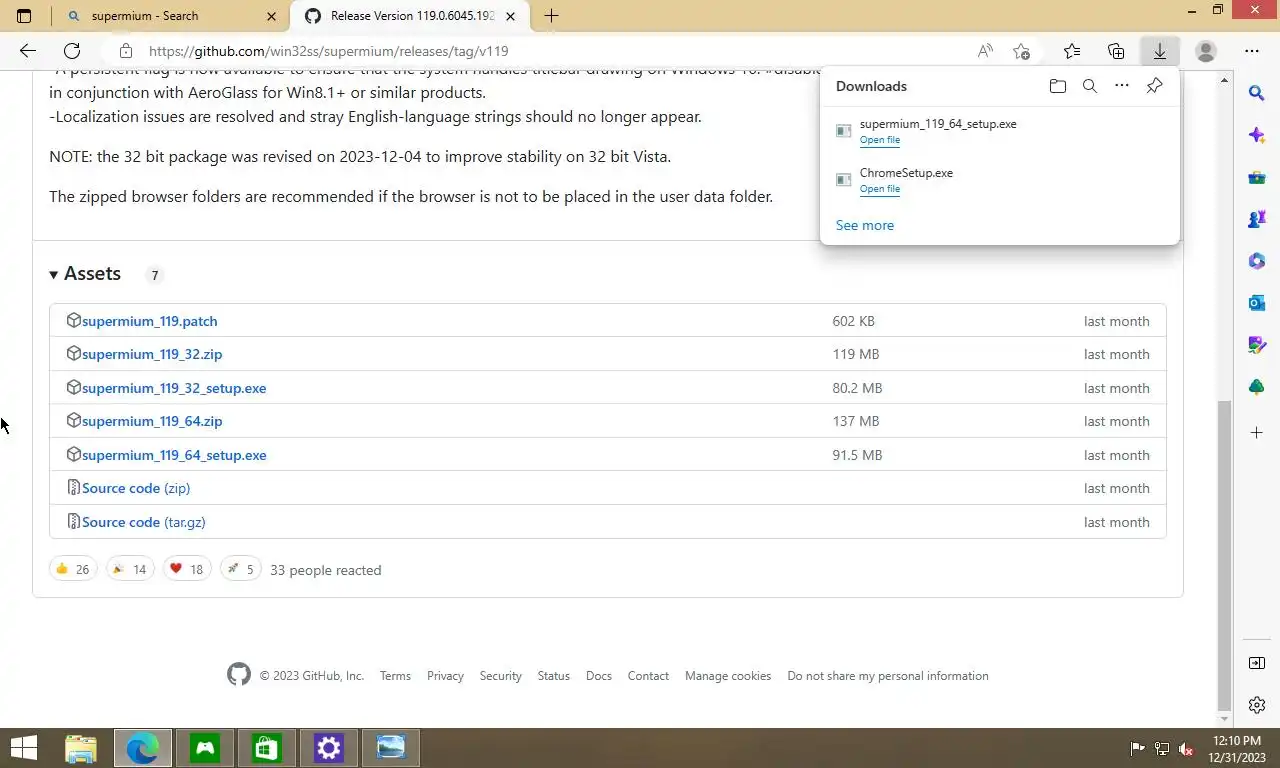Open Security footer link

click(x=500, y=676)
